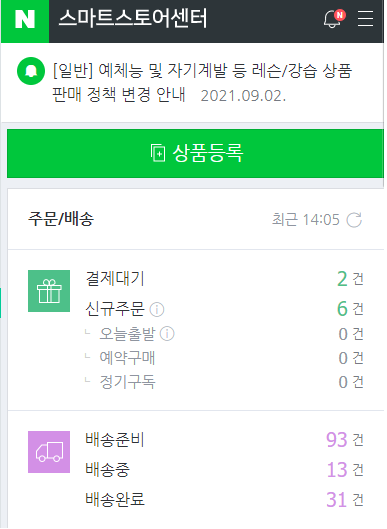
Task: Open 배송준비 orders showing 93건
Action: click(225, 440)
